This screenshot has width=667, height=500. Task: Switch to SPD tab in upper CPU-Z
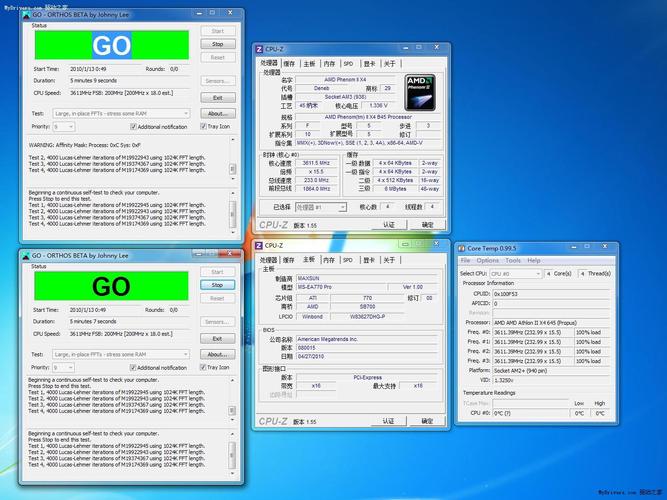point(348,64)
